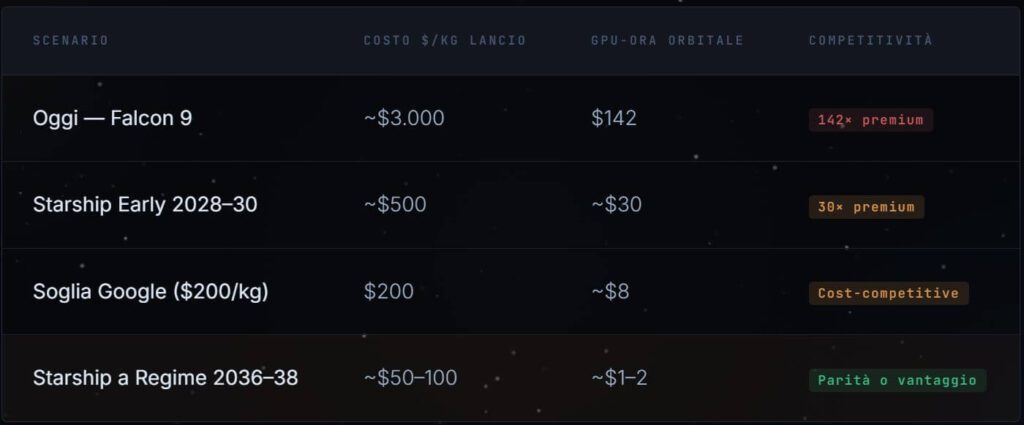Click the GPU-ORA ORBITALE column header

point(667,40)
